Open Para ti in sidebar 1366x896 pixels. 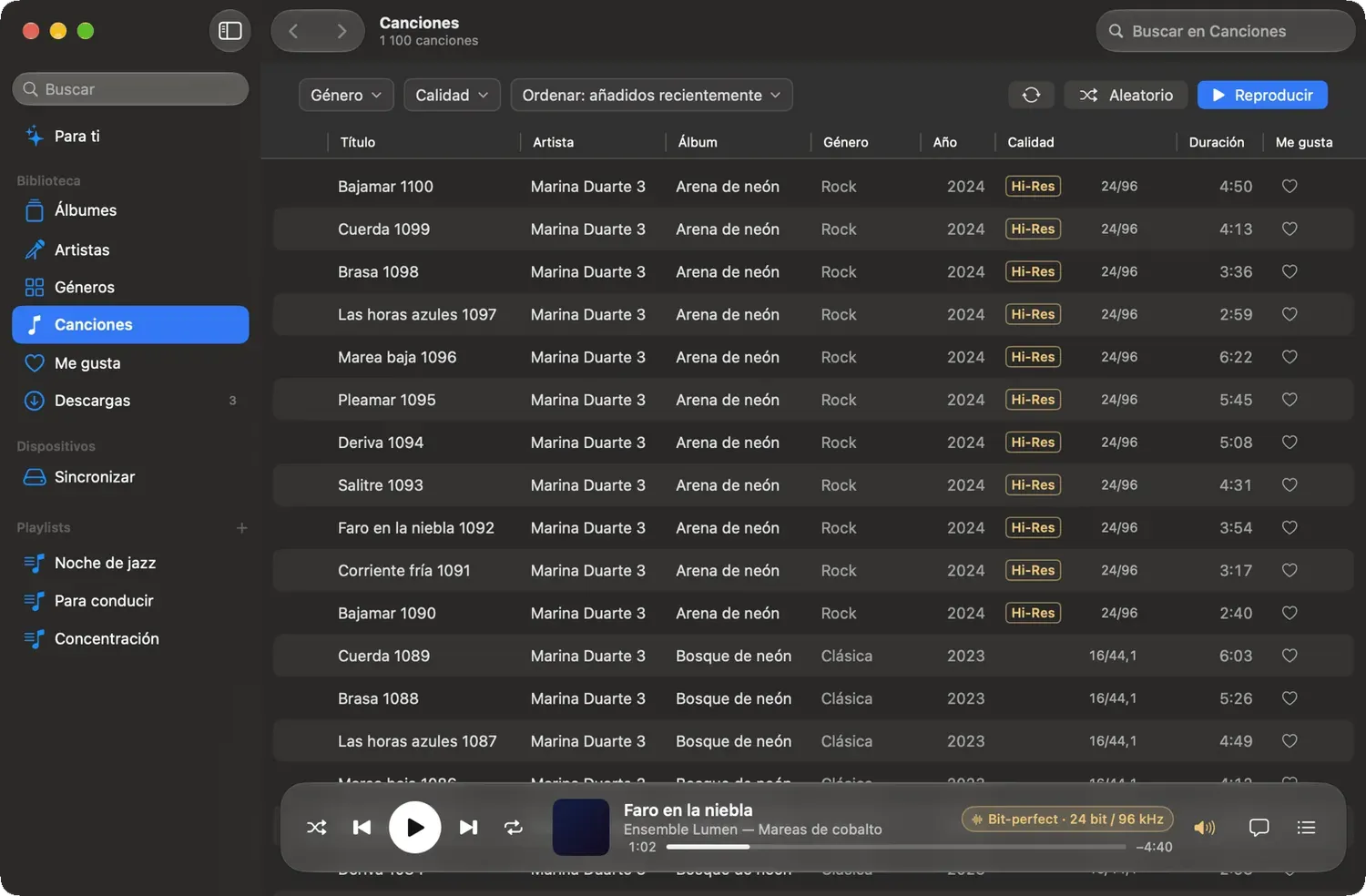(x=130, y=136)
